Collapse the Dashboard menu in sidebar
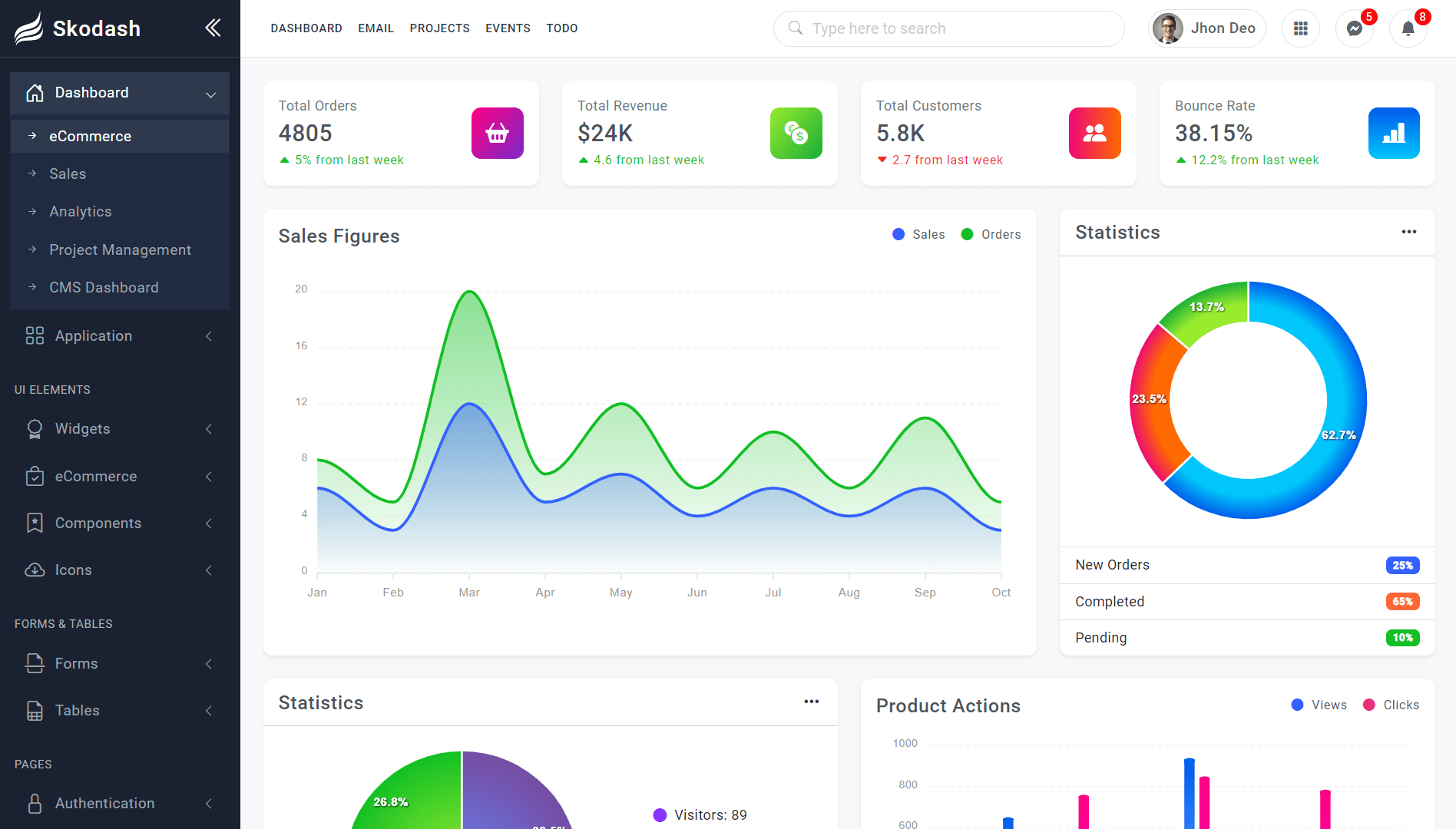 (211, 93)
